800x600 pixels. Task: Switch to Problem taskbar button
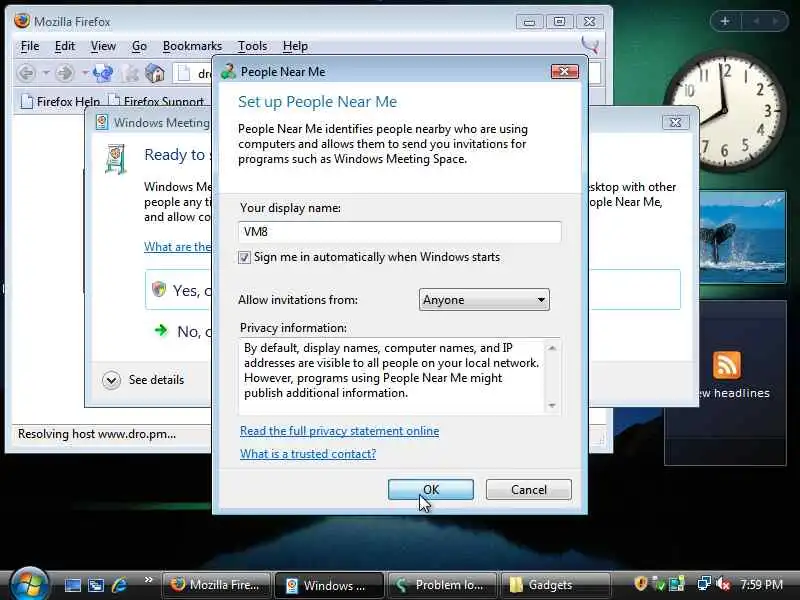[x=442, y=585]
